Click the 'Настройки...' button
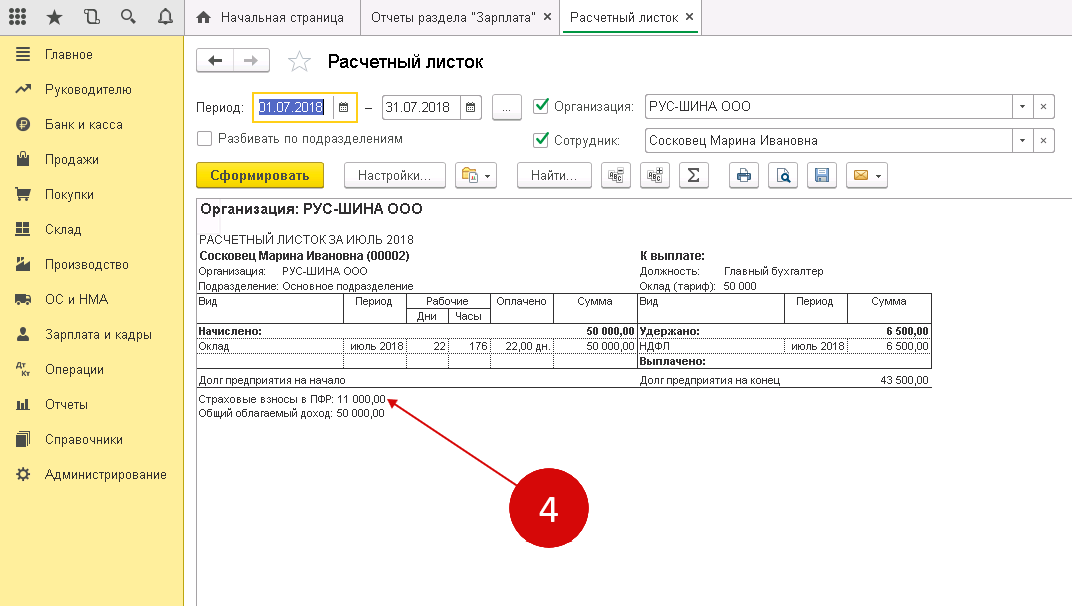 [x=394, y=175]
